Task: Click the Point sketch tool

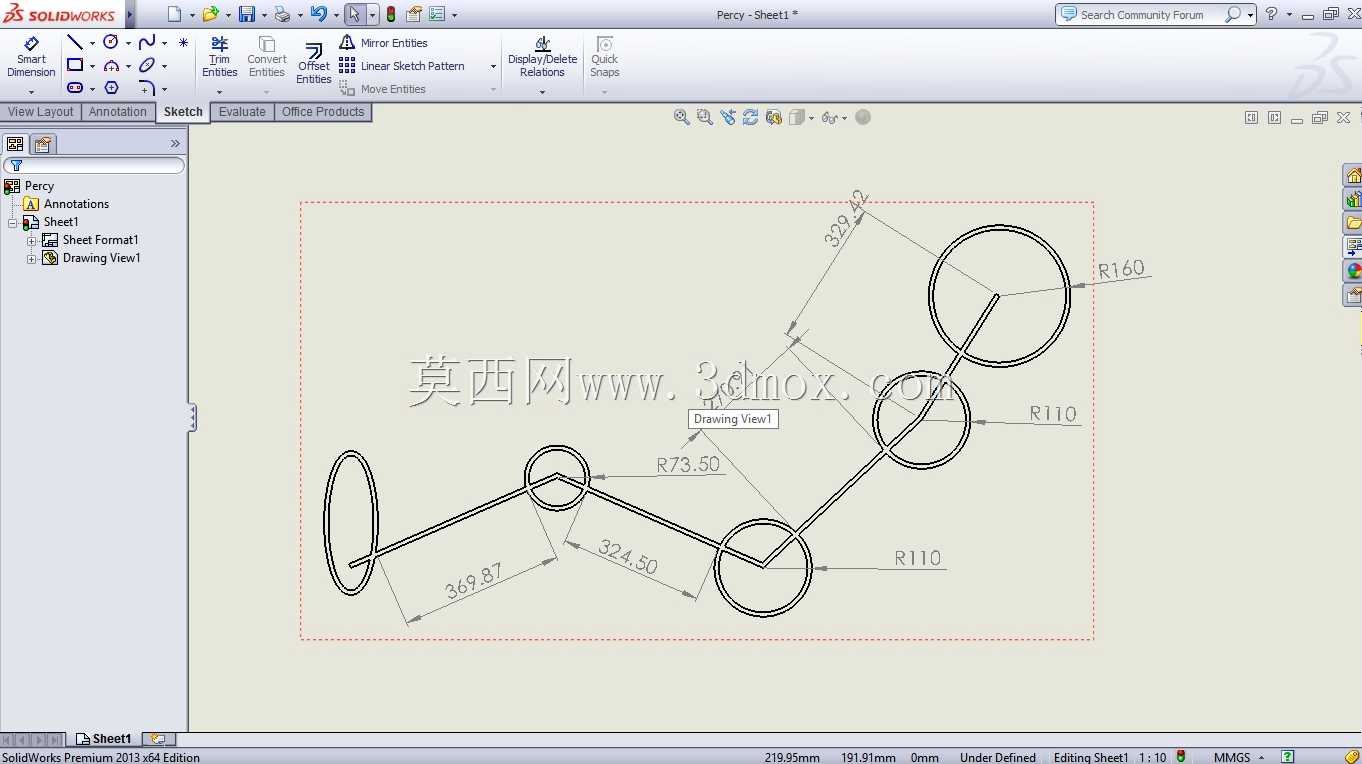Action: (183, 42)
